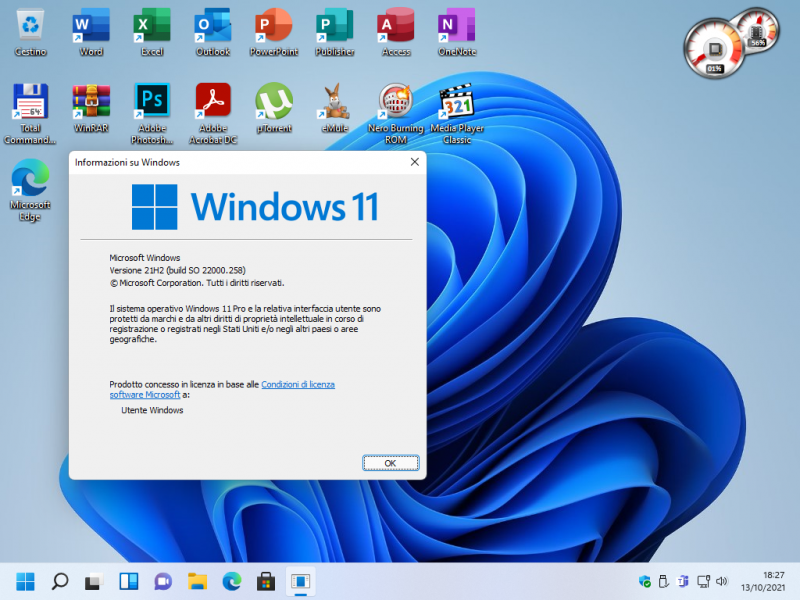Click OK to close the About Windows dialog
The image size is (800, 600).
[x=390, y=462]
